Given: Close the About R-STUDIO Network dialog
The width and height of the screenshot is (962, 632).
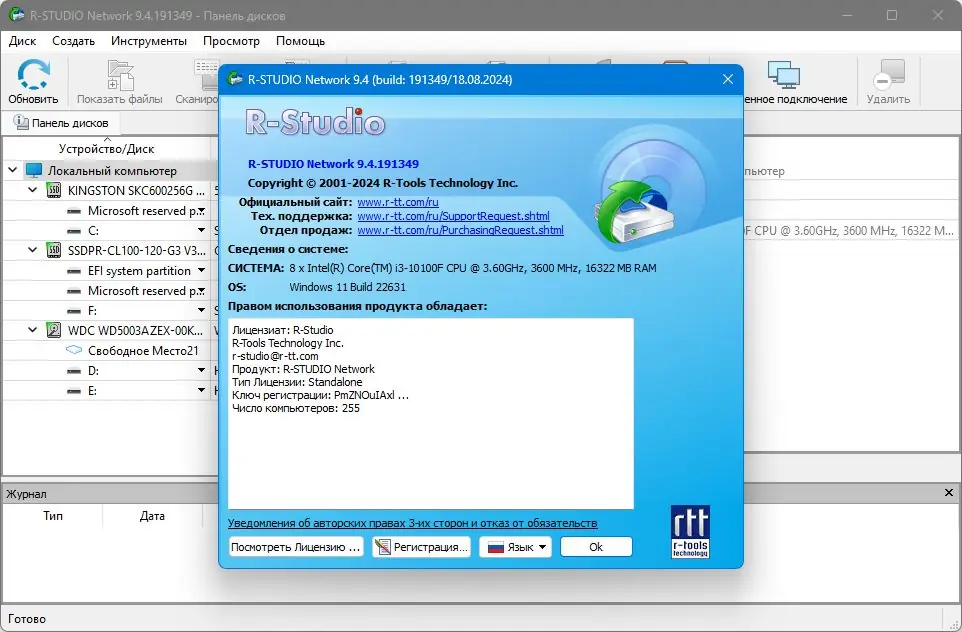Looking at the screenshot, I should 728,79.
